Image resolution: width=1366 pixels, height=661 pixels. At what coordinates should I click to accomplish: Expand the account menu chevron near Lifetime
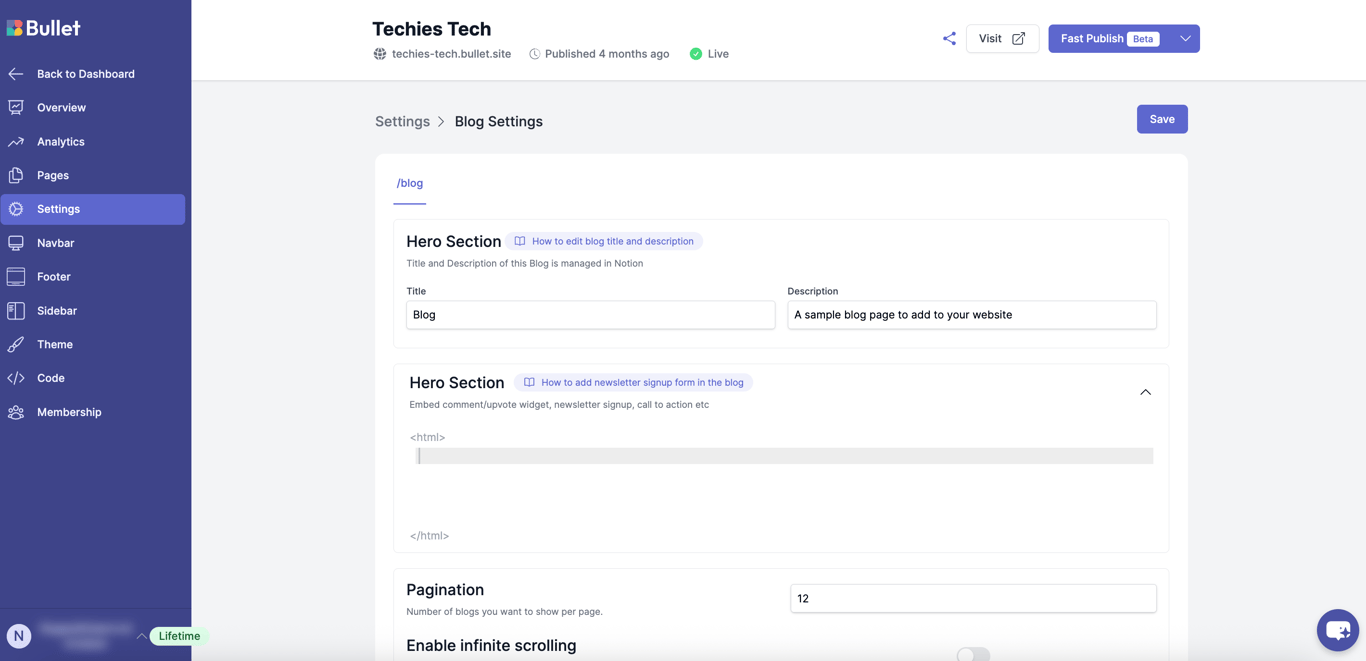point(141,636)
